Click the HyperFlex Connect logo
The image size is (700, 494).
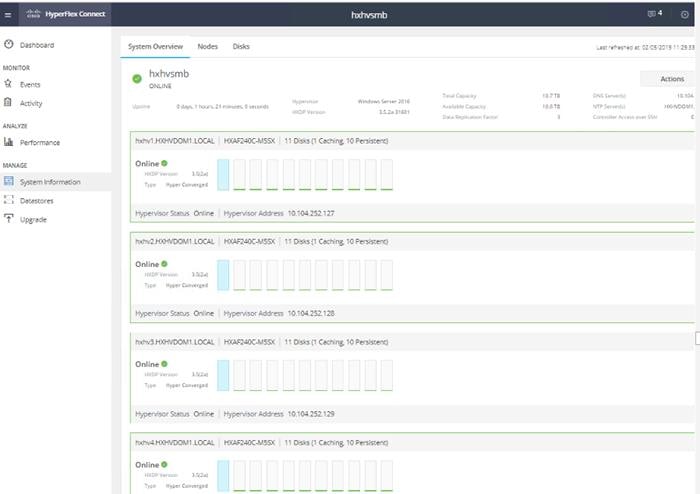click(x=66, y=14)
